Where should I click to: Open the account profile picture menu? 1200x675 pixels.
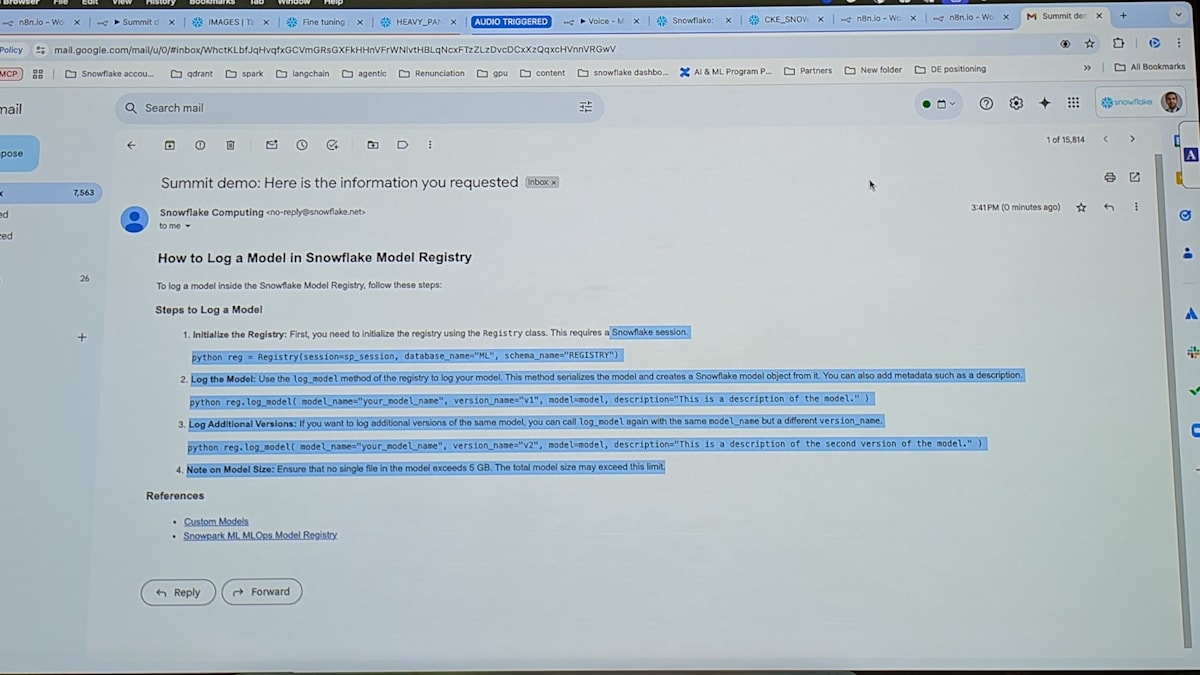pos(1171,102)
